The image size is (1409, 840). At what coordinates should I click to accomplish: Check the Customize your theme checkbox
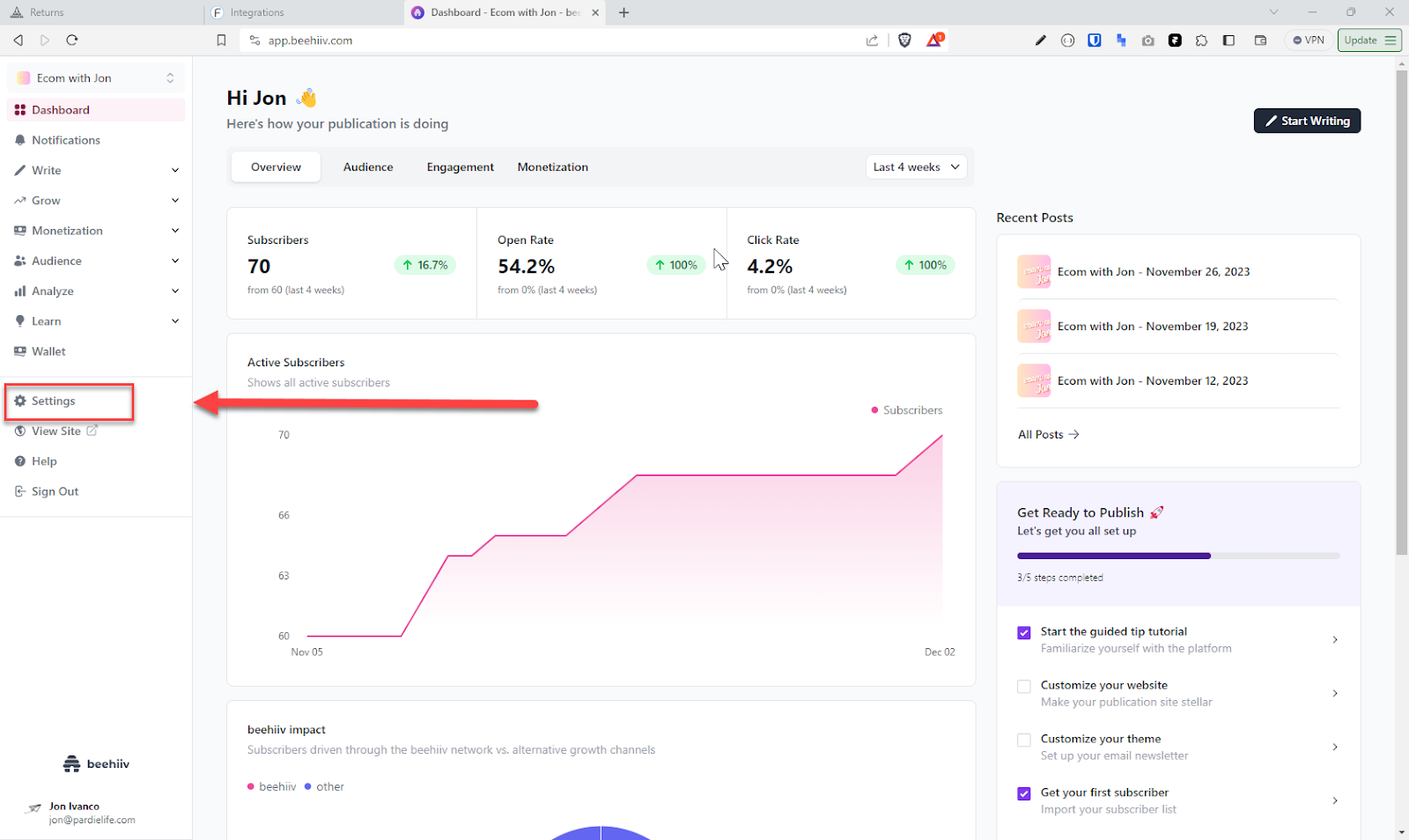tap(1023, 741)
